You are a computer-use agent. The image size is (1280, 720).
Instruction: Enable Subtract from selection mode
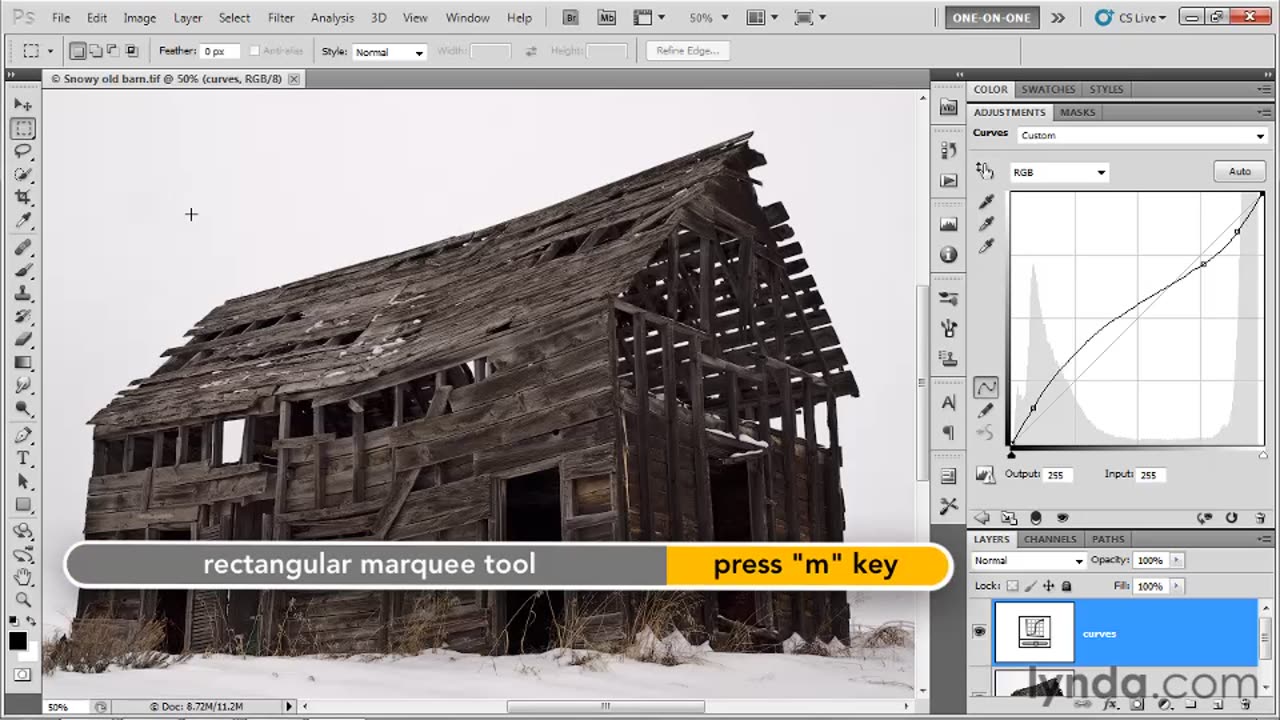pyautogui.click(x=113, y=51)
